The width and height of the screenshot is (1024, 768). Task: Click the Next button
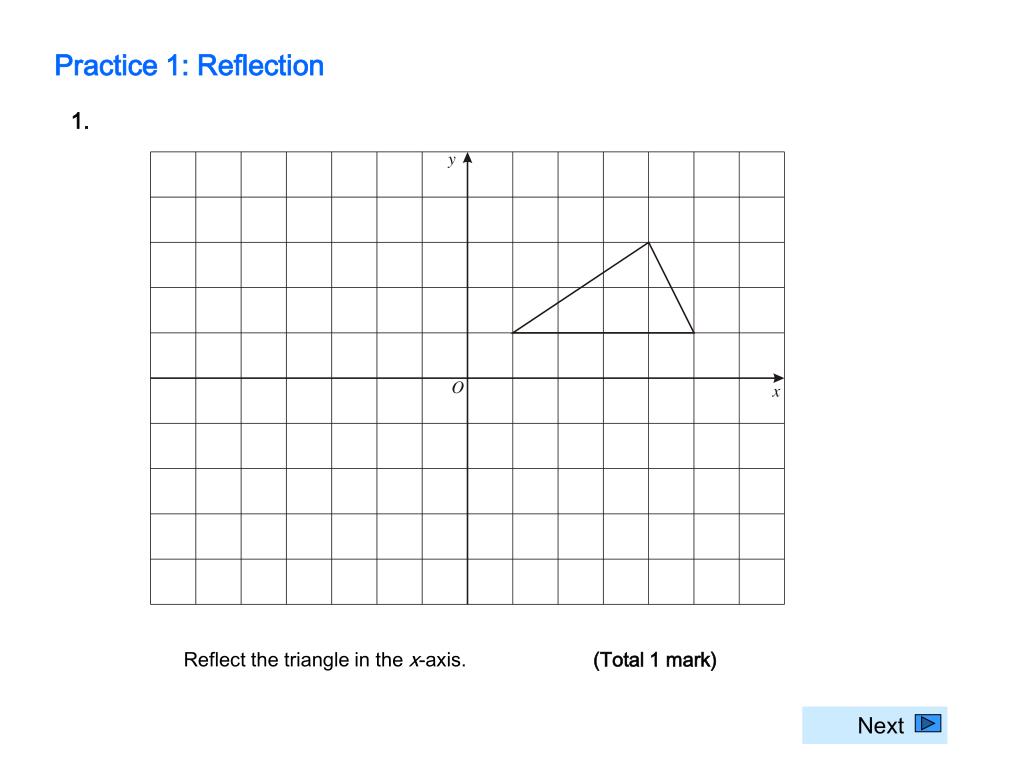click(874, 725)
